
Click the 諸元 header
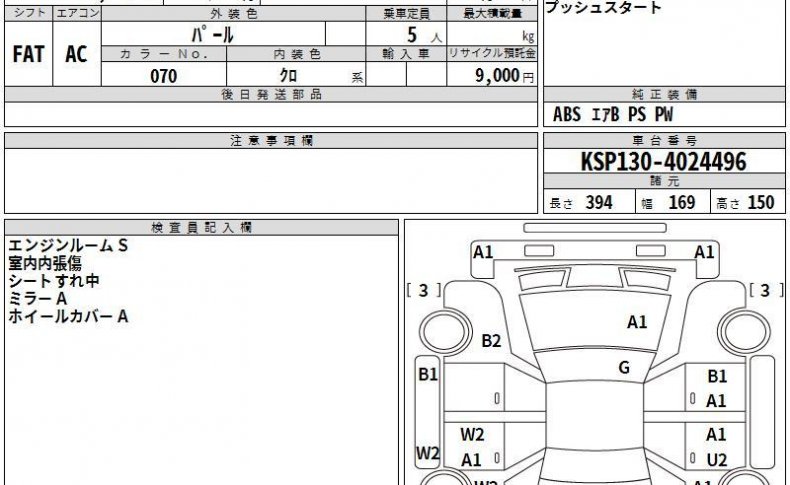[664, 181]
